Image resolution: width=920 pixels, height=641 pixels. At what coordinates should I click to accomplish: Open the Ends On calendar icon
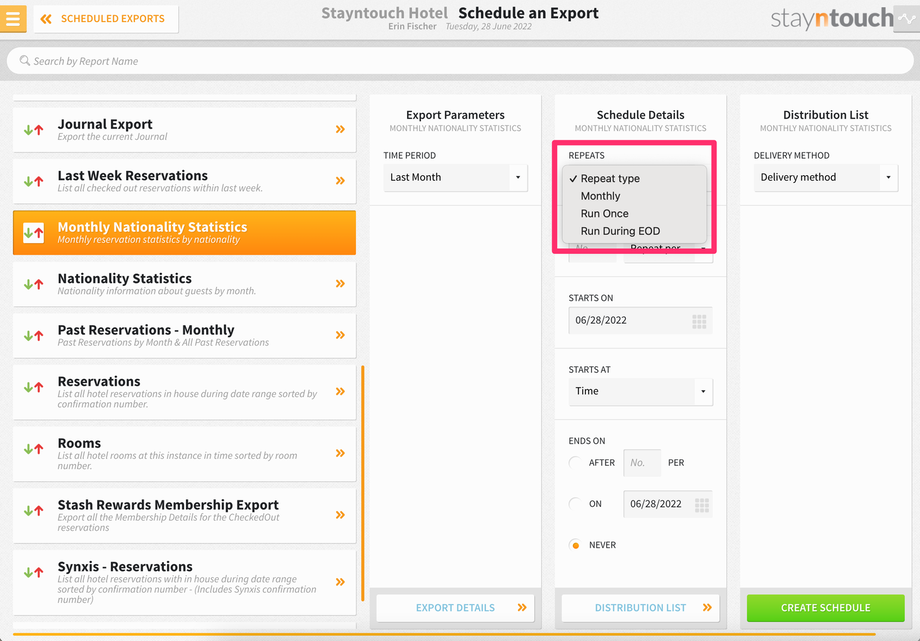point(702,505)
